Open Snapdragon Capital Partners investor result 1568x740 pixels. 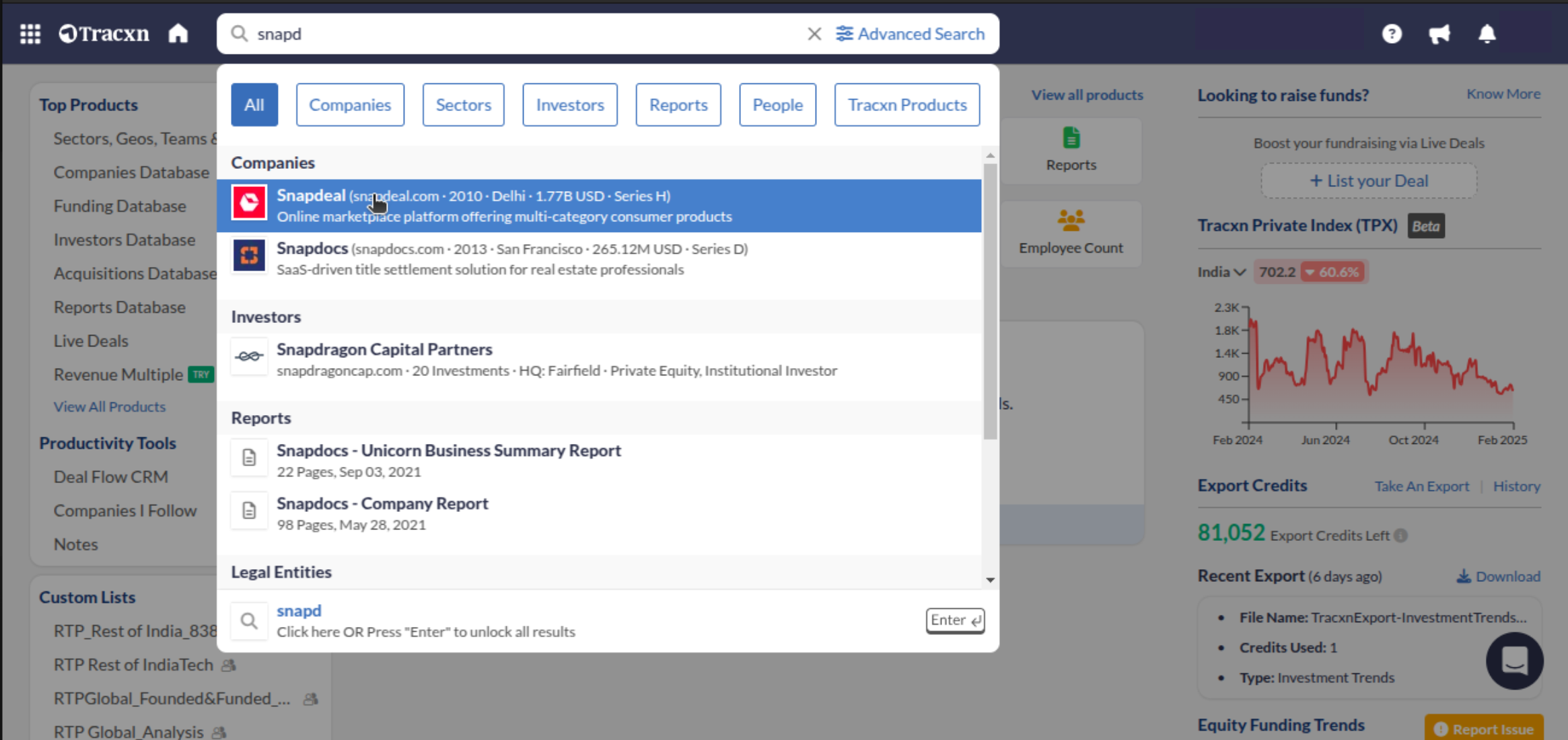click(x=384, y=350)
